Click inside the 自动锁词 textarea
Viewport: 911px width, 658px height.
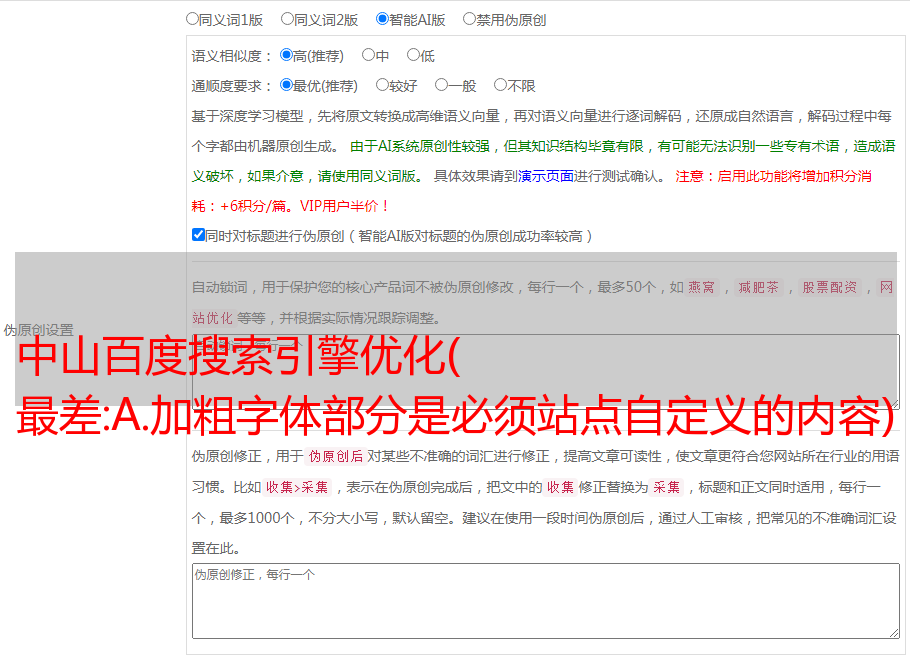[546, 372]
